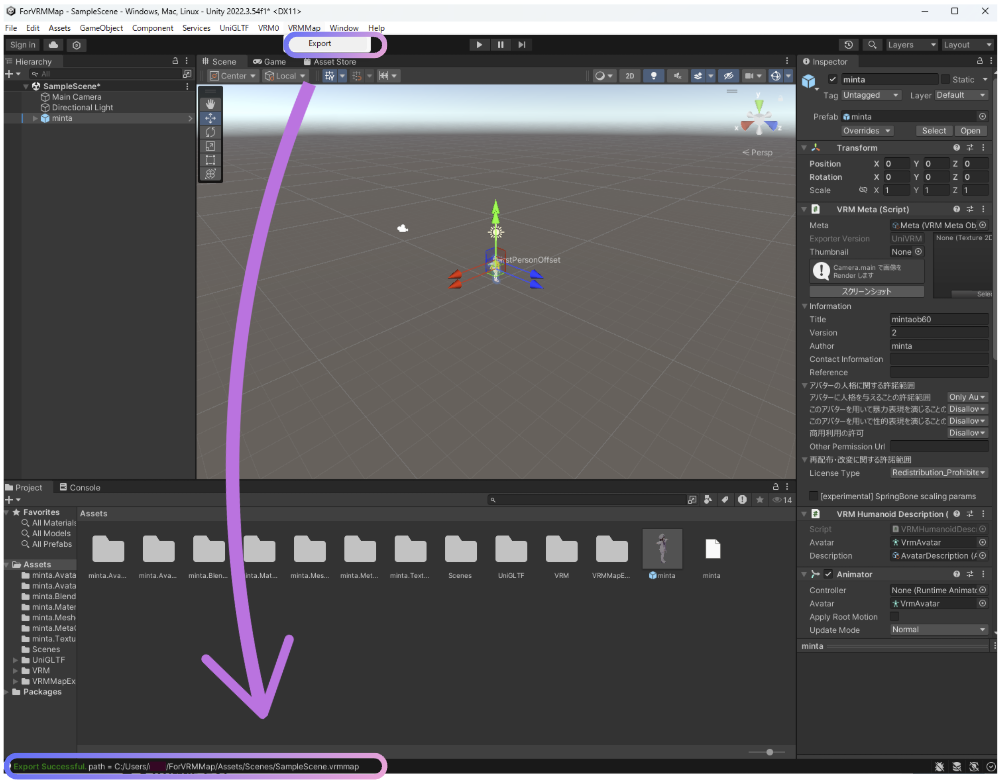Select the Scale tool
Screen dimensions: 1000x780
(x=210, y=146)
